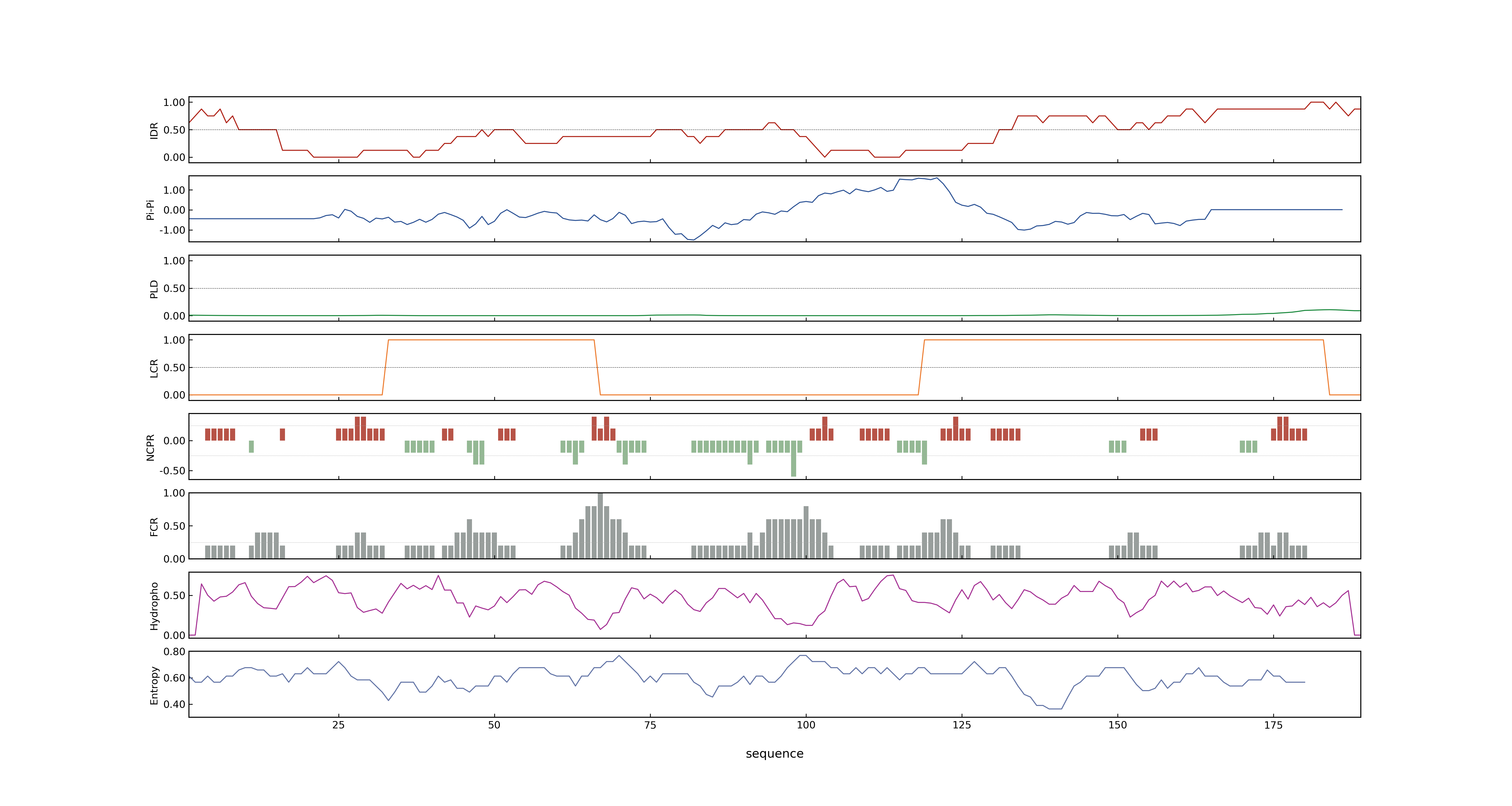Click the first LCR plateau between residues 33 and 66

[491, 340]
